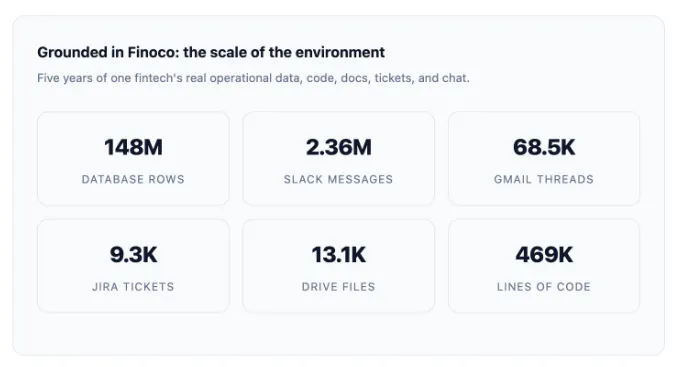The width and height of the screenshot is (685, 367).
Task: Click the subtitle about five years of fintech data
Action: coord(253,78)
